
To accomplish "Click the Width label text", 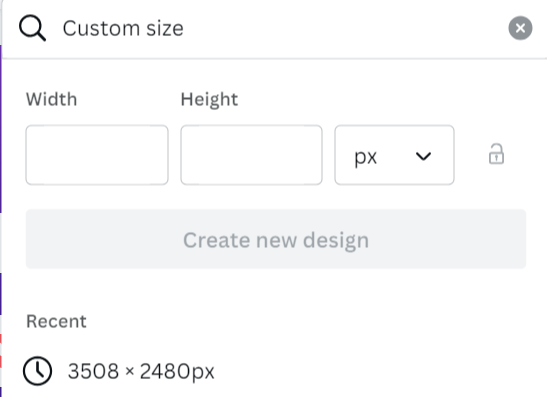I will (x=52, y=99).
